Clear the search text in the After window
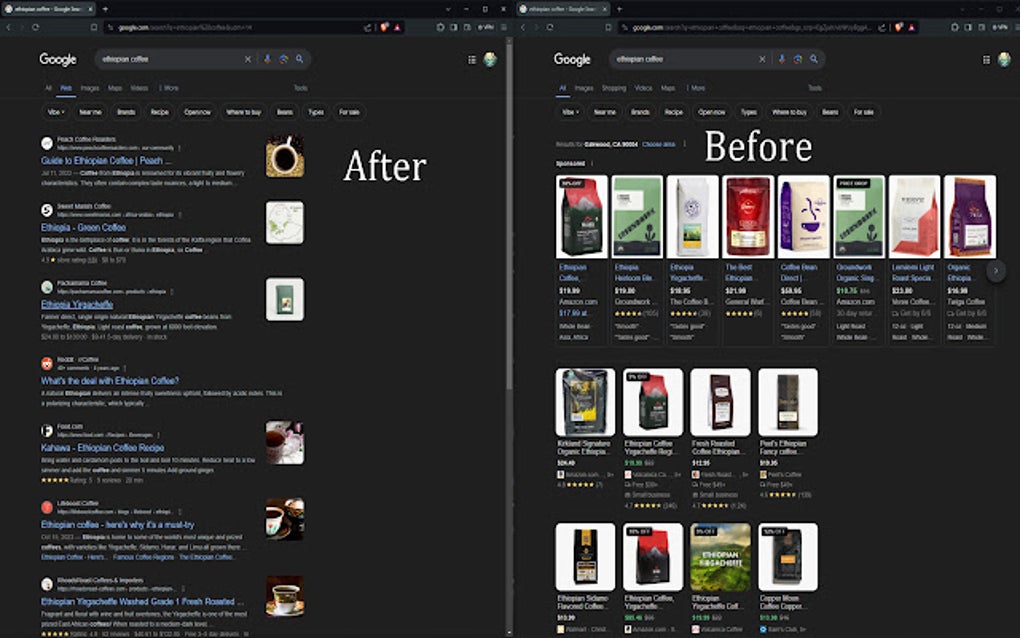The height and width of the screenshot is (638, 1020). (x=248, y=59)
